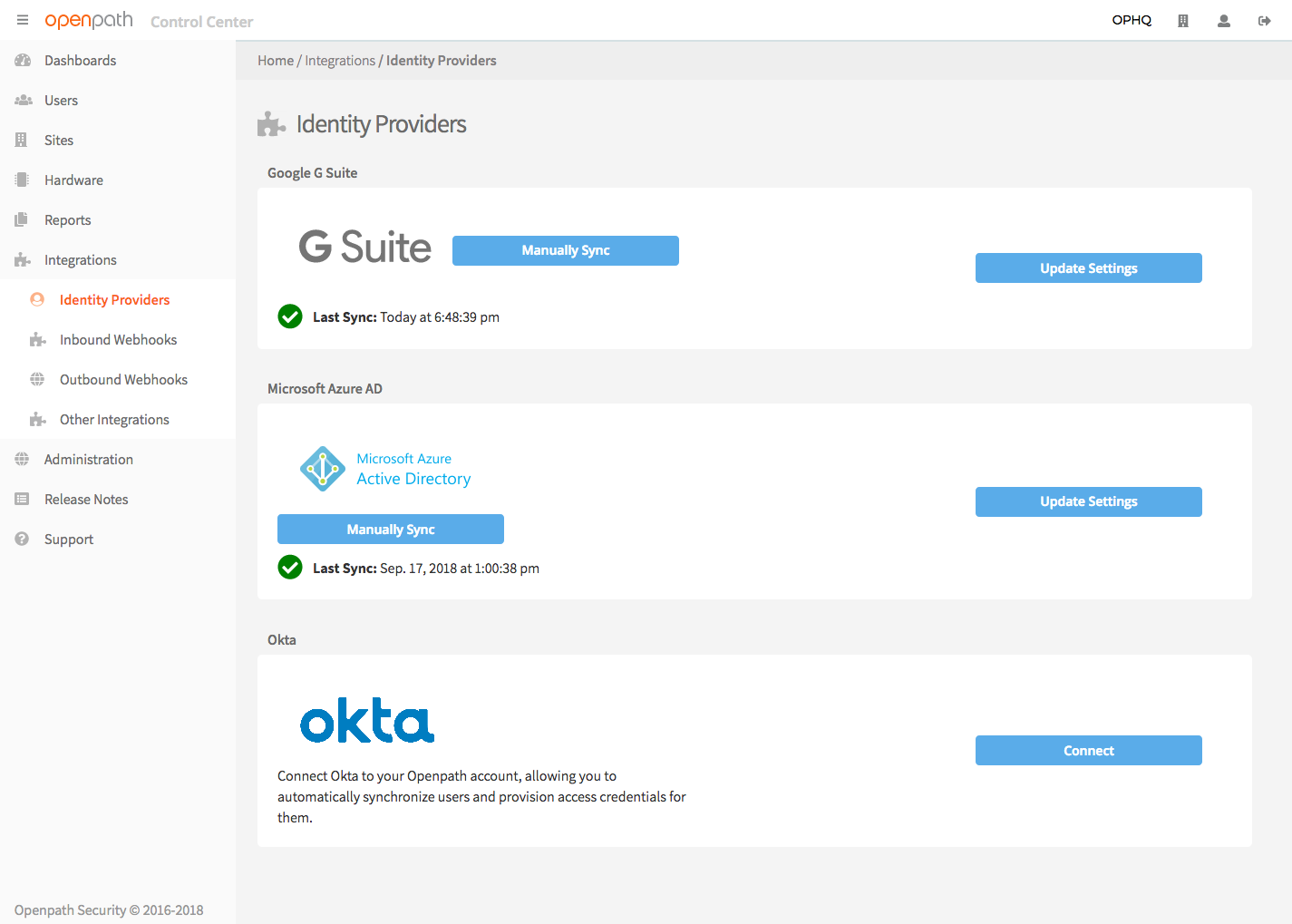Click the Administration globe icon
Screen dimensions: 1292x924
(x=22, y=460)
